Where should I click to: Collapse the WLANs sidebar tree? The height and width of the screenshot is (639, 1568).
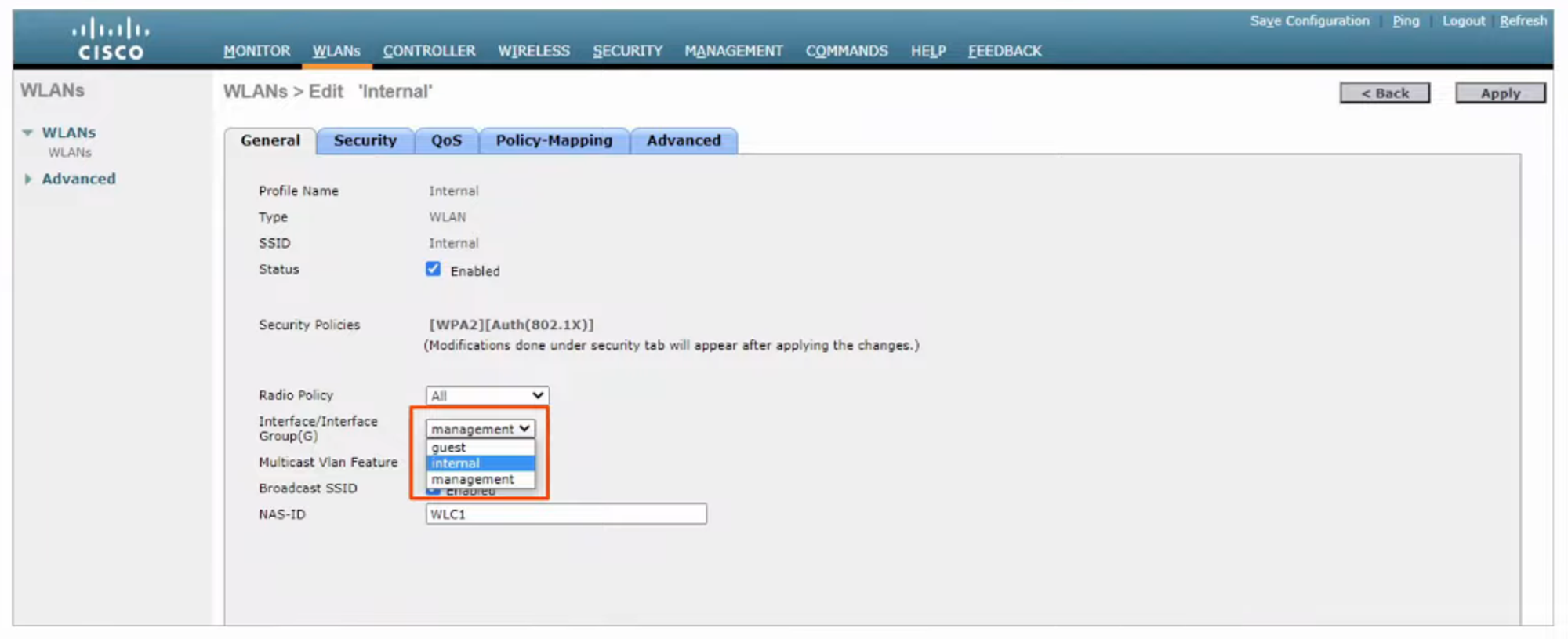click(27, 133)
